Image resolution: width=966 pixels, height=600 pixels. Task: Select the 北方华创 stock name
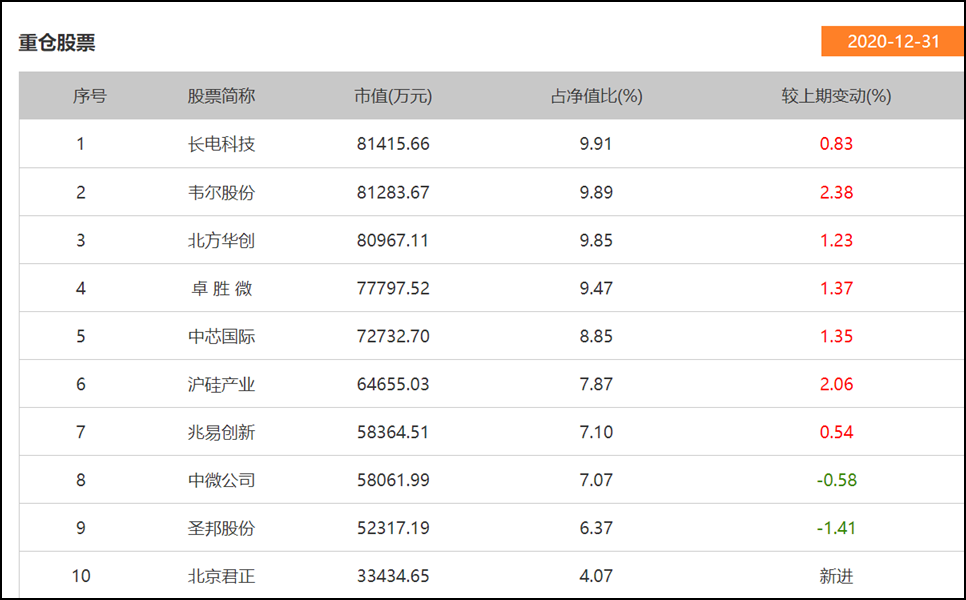tap(221, 240)
